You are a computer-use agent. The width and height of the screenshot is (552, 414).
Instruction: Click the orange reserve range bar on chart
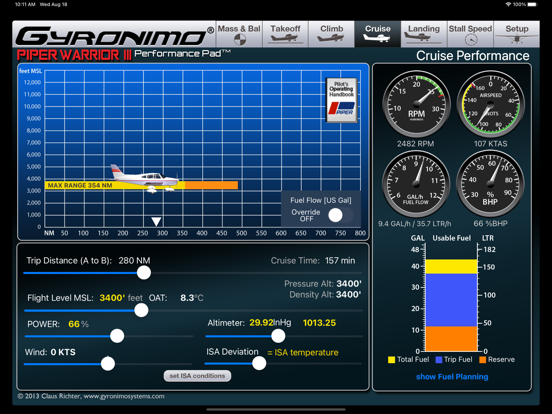211,185
